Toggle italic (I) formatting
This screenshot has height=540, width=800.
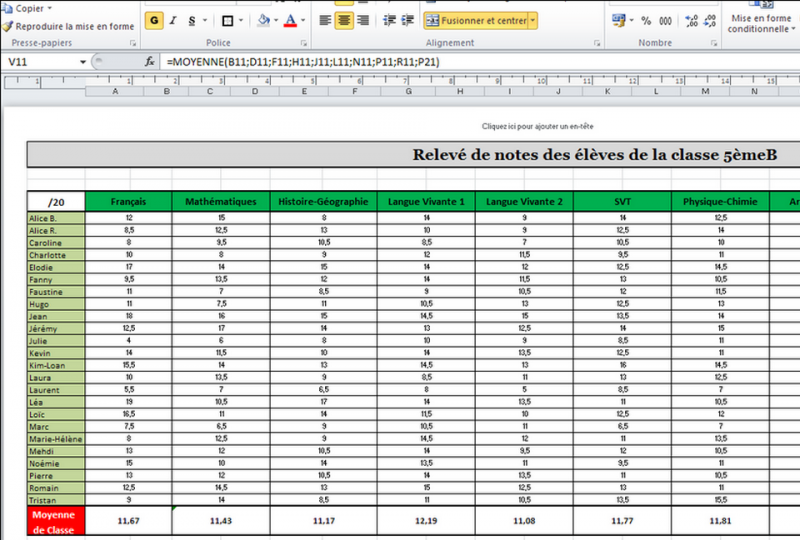[x=173, y=20]
